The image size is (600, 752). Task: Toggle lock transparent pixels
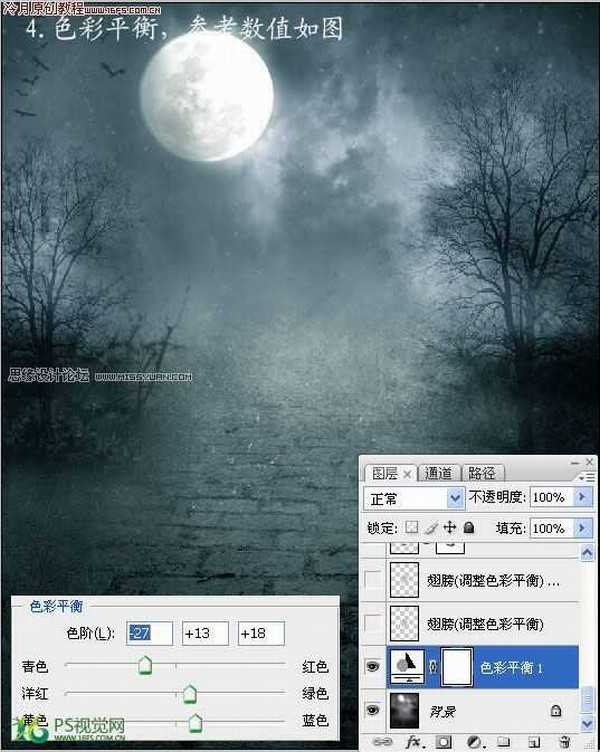point(412,527)
